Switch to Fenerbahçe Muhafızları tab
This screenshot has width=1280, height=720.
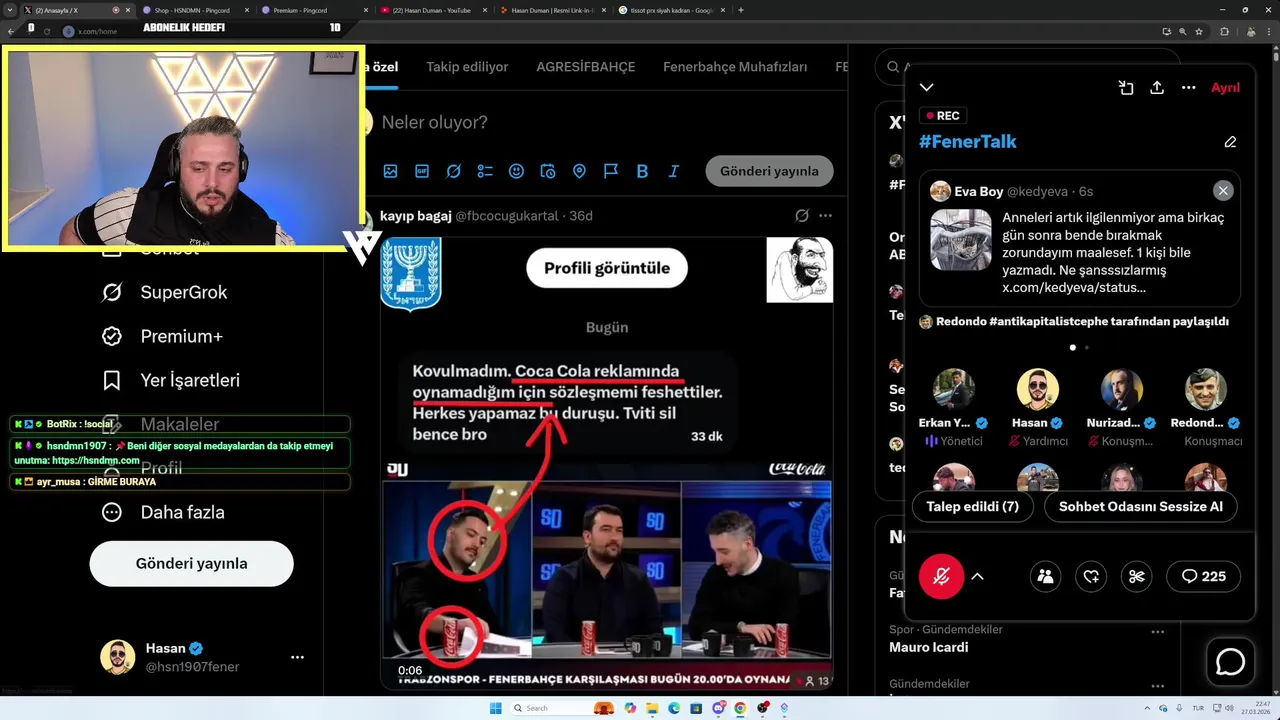(735, 67)
